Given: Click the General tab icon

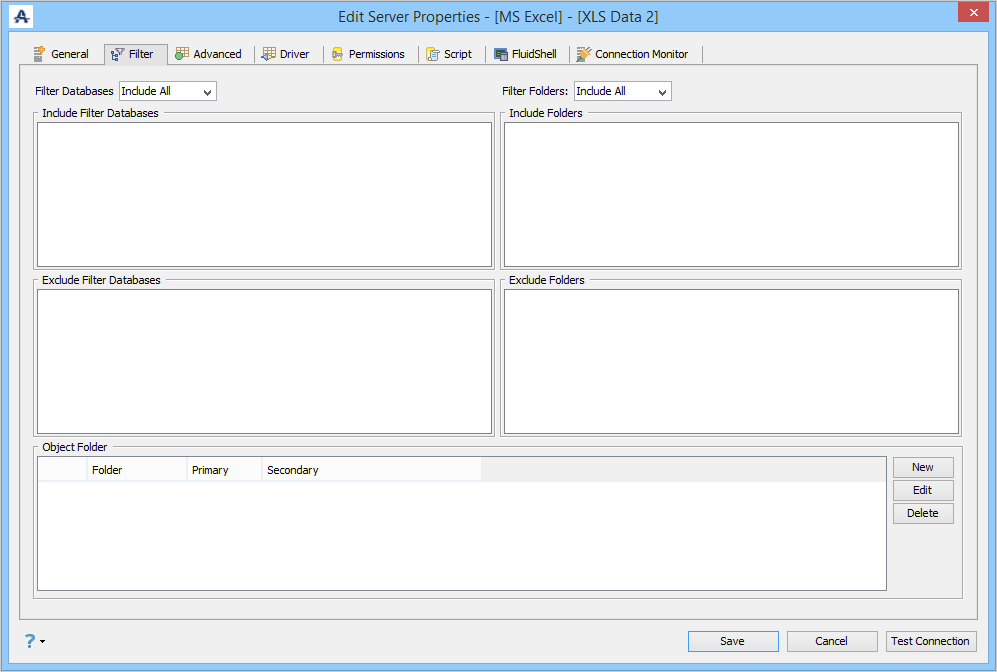Looking at the screenshot, I should [x=39, y=54].
